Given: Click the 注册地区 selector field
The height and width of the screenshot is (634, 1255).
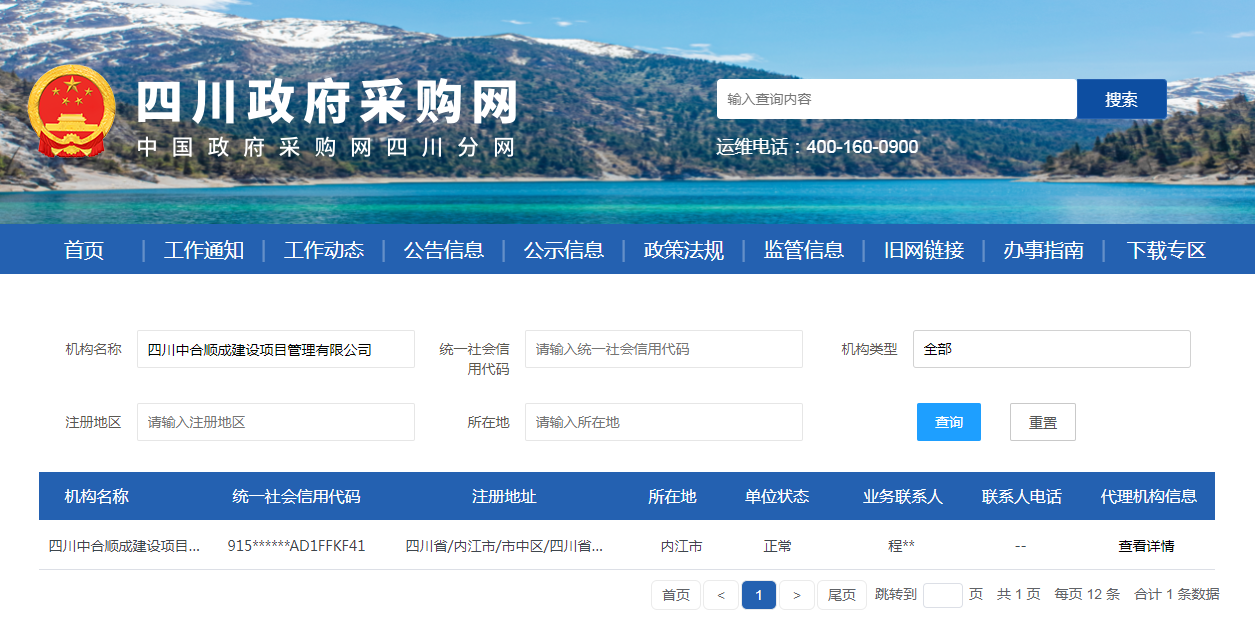Looking at the screenshot, I should point(275,422).
